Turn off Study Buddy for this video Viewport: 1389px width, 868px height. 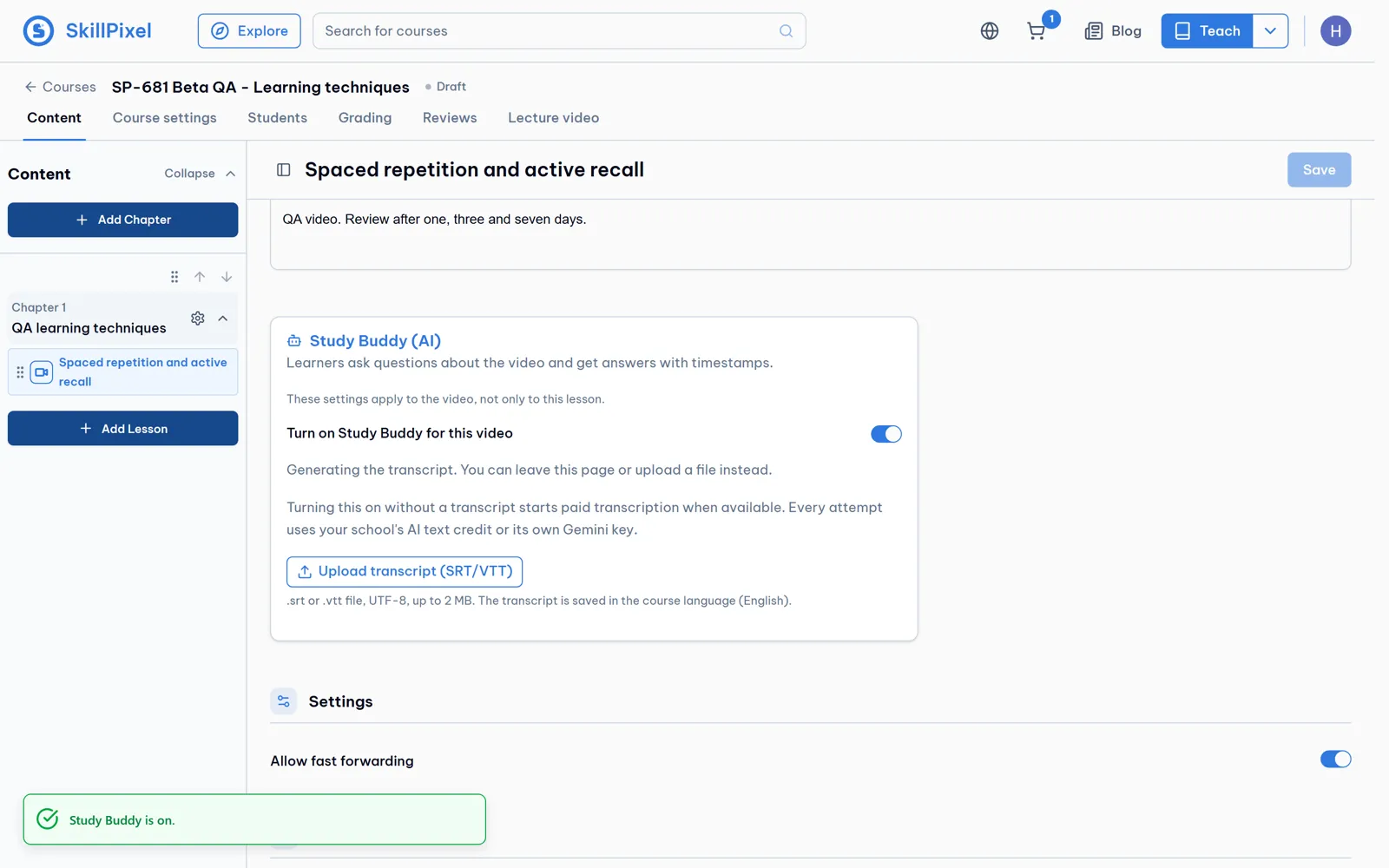[886, 434]
